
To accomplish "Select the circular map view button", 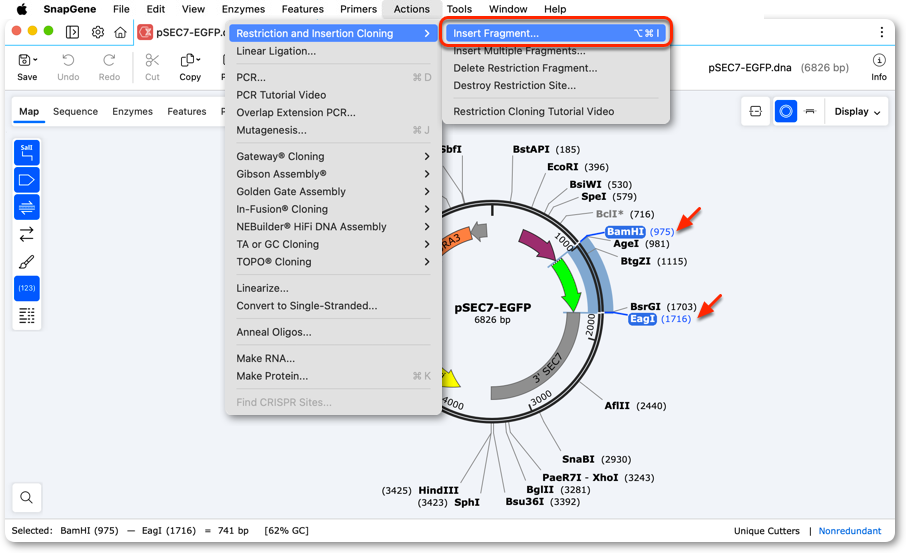I will point(786,111).
